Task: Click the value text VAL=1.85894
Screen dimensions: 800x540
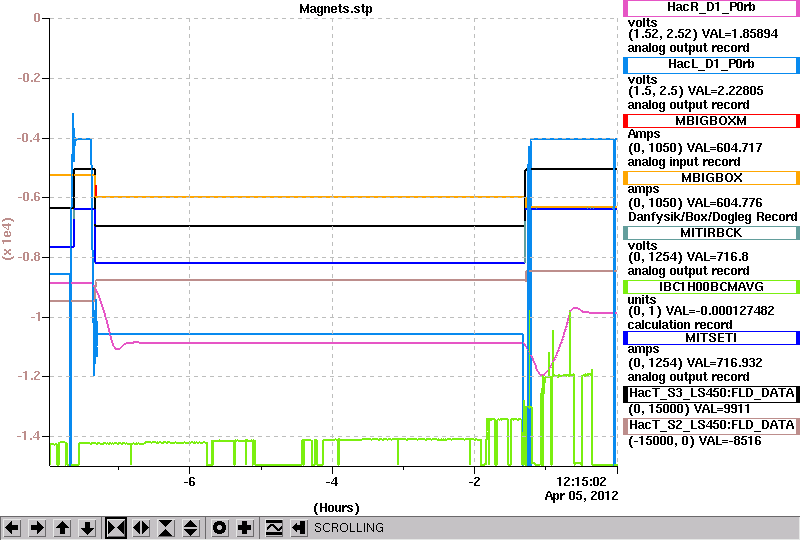Action: click(740, 34)
